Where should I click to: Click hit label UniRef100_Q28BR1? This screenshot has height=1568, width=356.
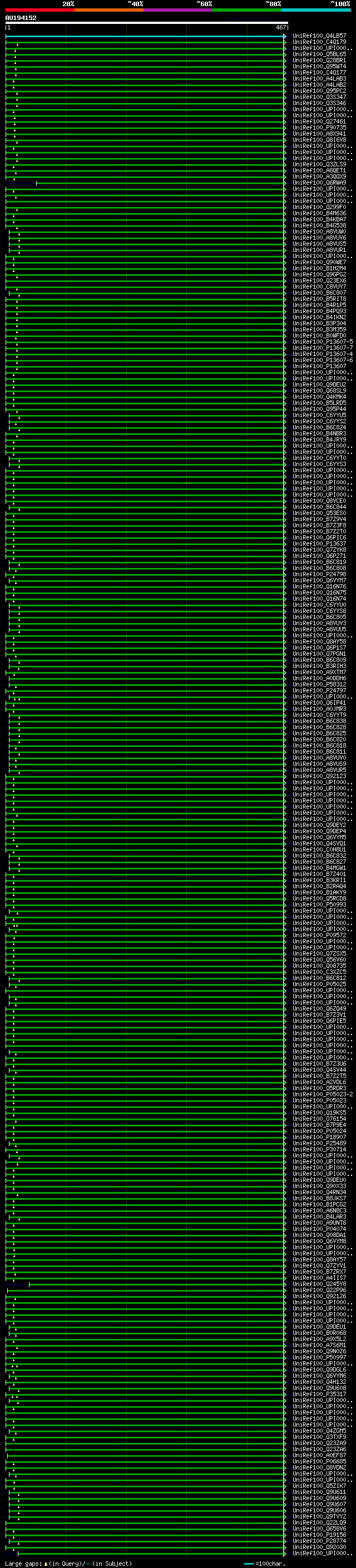pos(319,61)
